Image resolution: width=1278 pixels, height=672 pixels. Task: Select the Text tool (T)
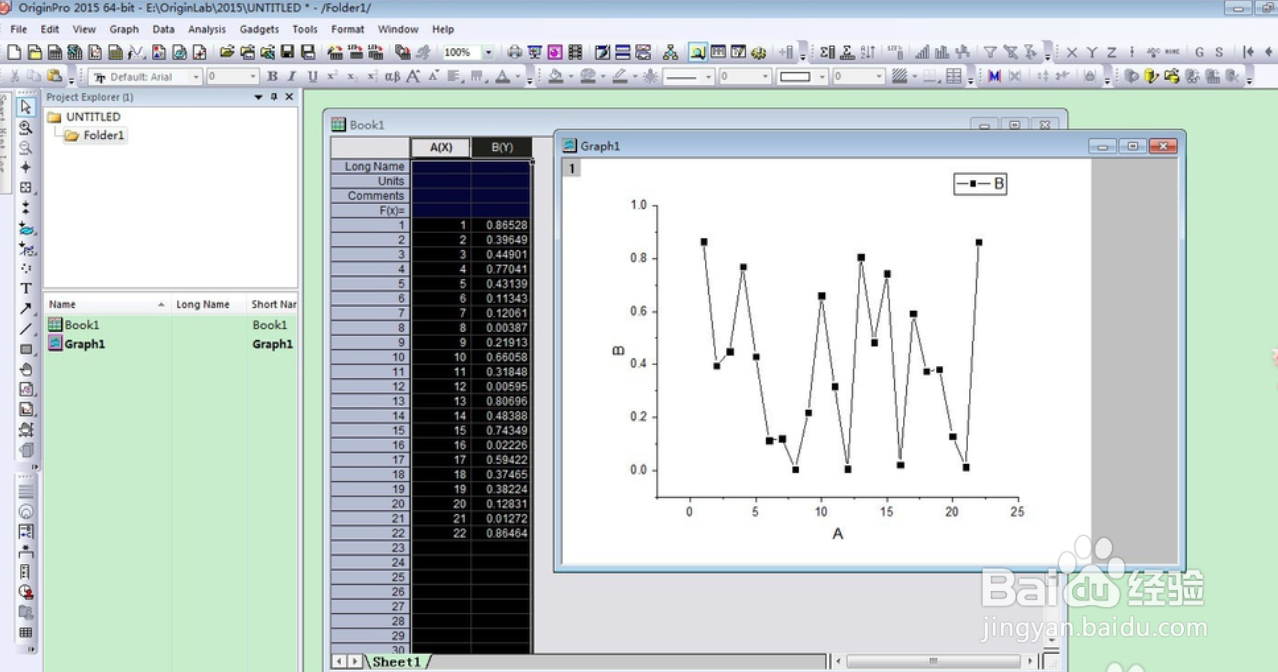point(26,288)
